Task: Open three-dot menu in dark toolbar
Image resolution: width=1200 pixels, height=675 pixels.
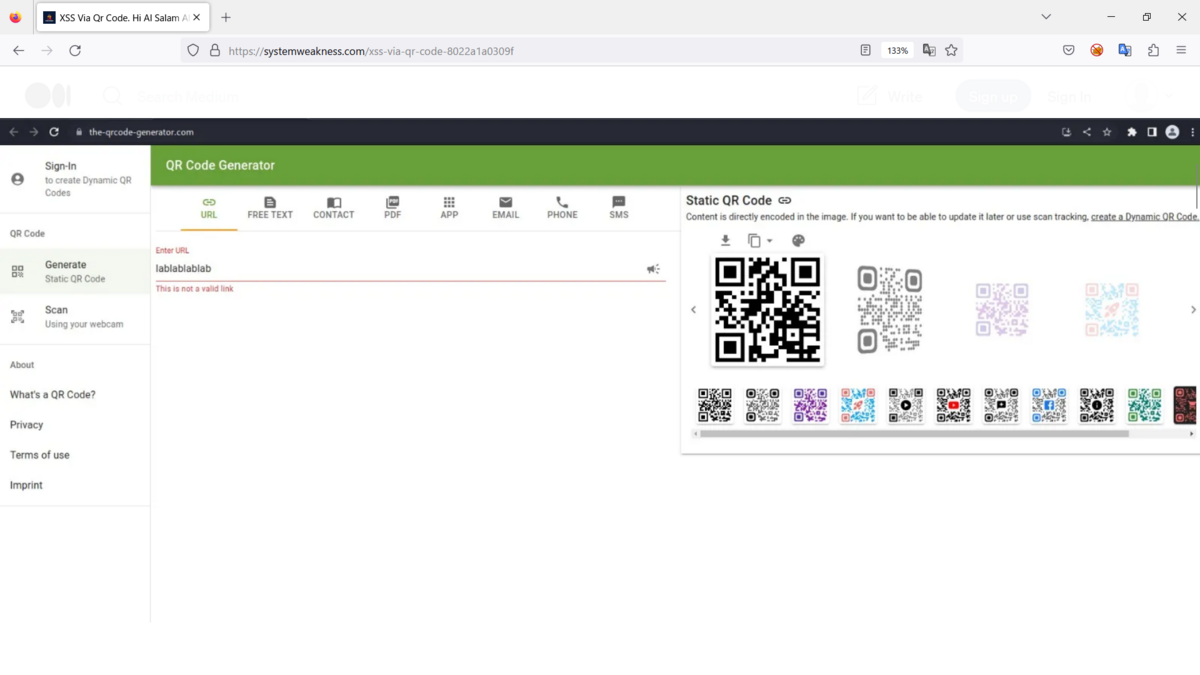Action: pyautogui.click(x=1192, y=132)
